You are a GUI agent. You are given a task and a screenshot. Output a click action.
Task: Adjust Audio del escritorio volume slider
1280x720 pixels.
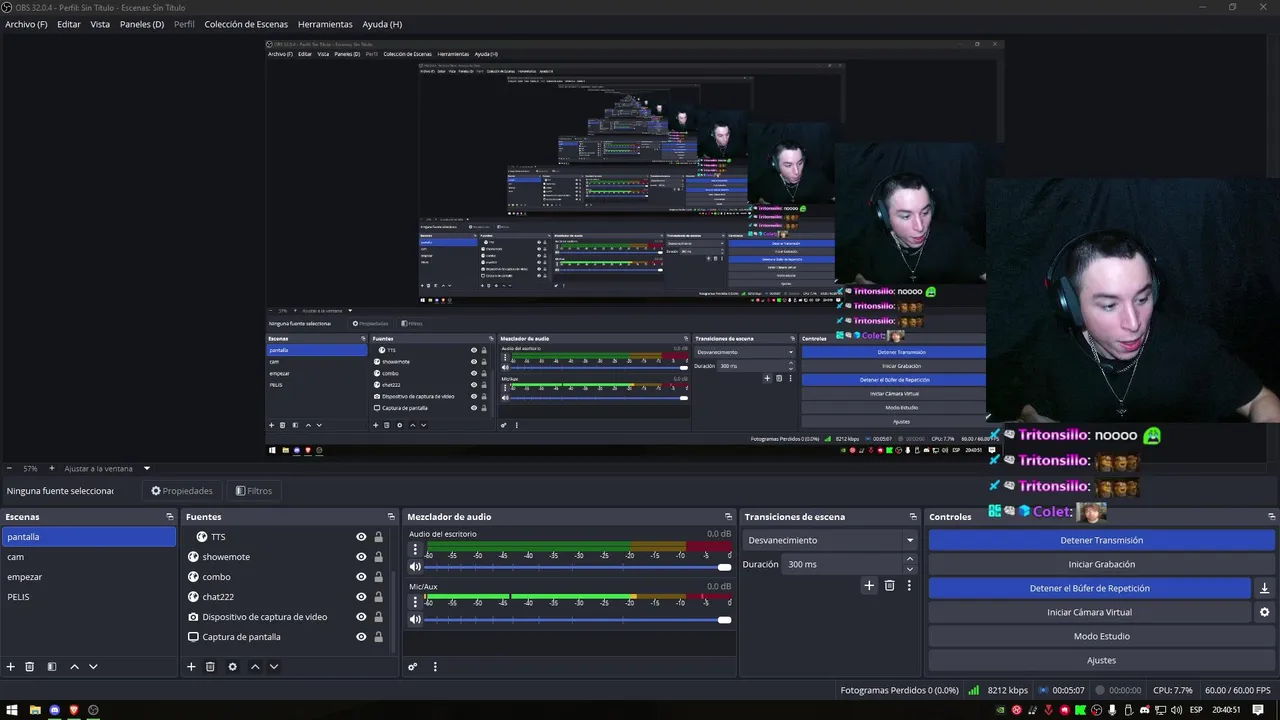[x=579, y=567]
